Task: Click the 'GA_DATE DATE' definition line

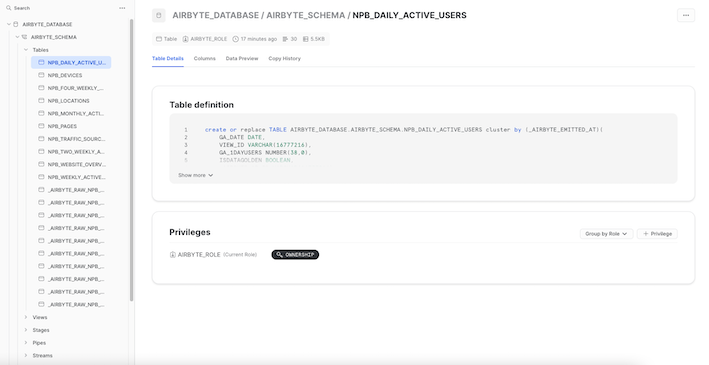Action: 242,137
